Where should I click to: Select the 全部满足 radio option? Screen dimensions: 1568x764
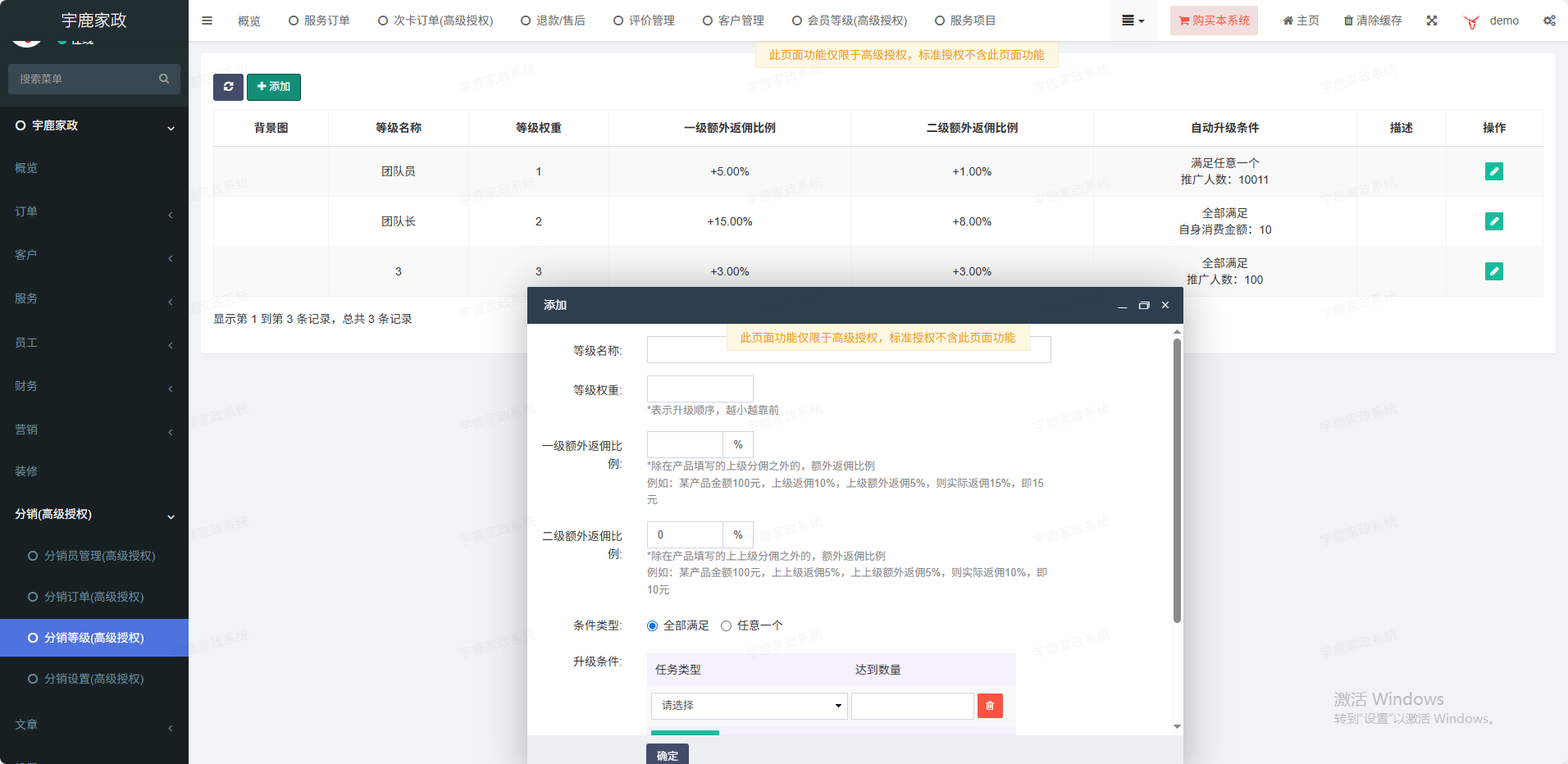[653, 625]
